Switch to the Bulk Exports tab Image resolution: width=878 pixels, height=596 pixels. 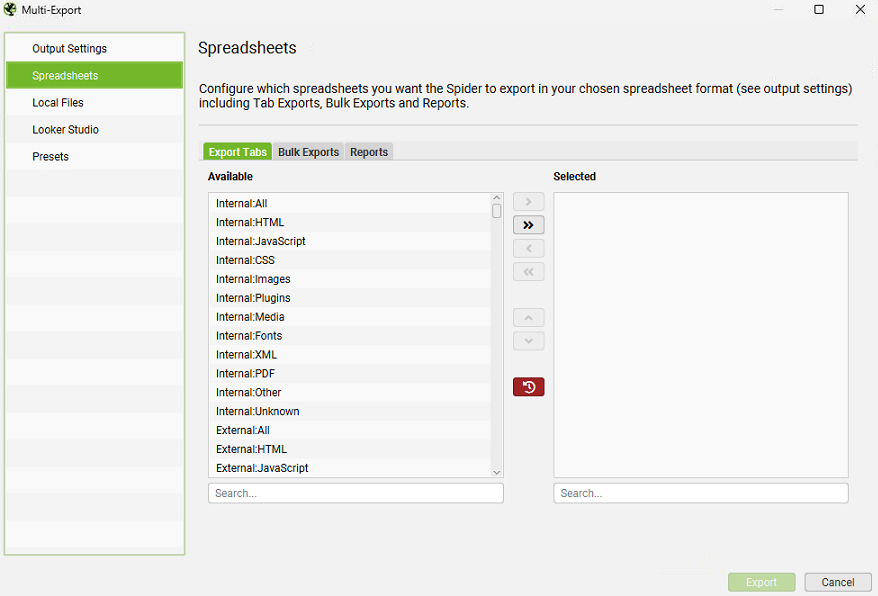(x=308, y=152)
